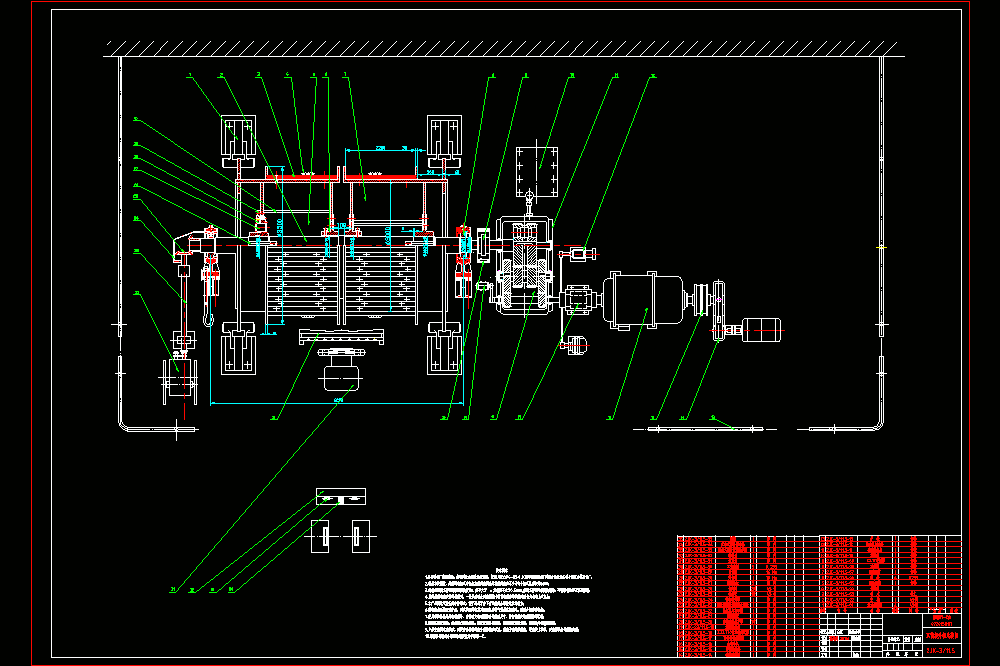
Task: Select the left parts list table
Action: (747, 596)
